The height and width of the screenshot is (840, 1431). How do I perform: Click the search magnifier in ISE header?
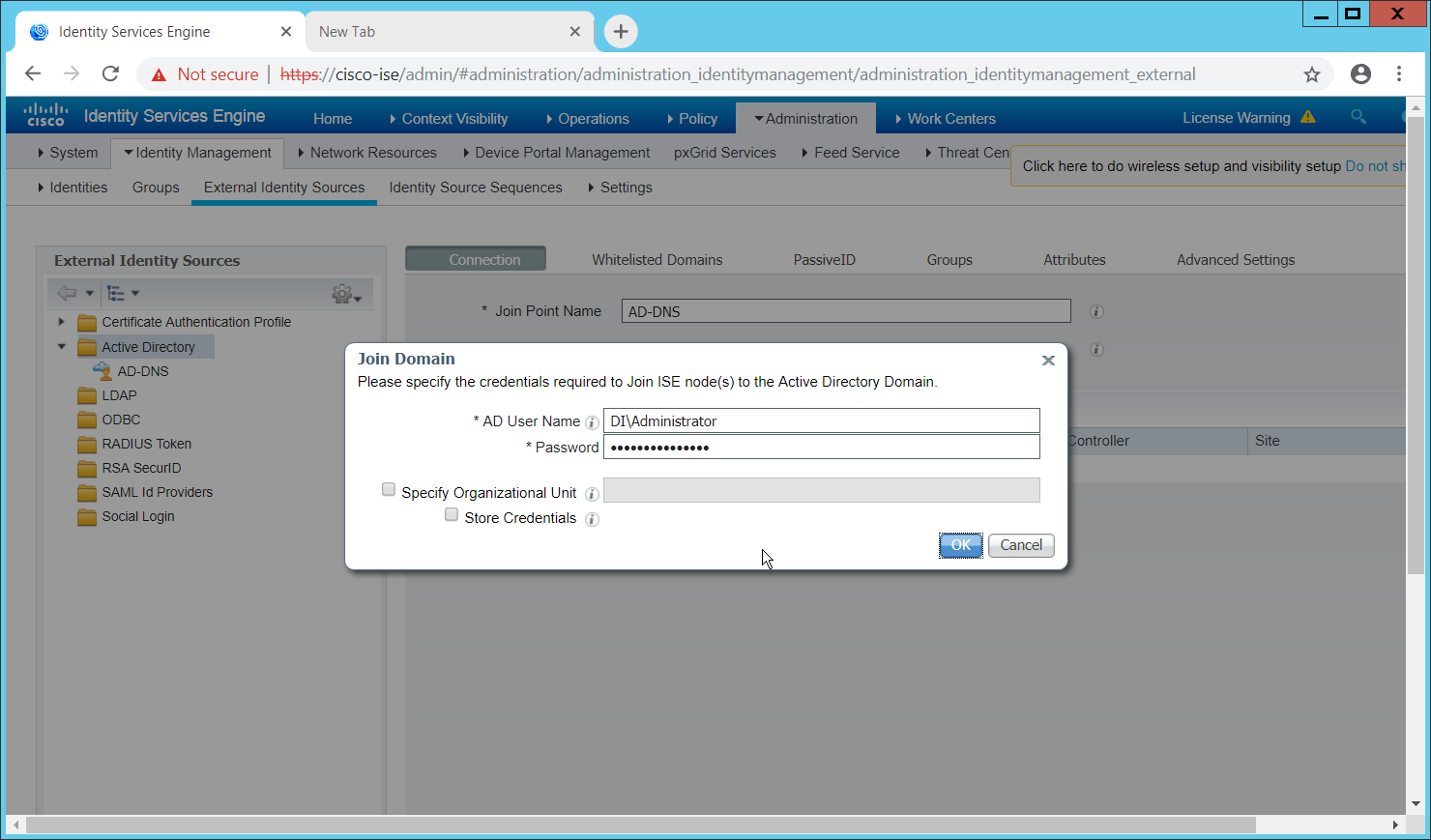(x=1358, y=117)
